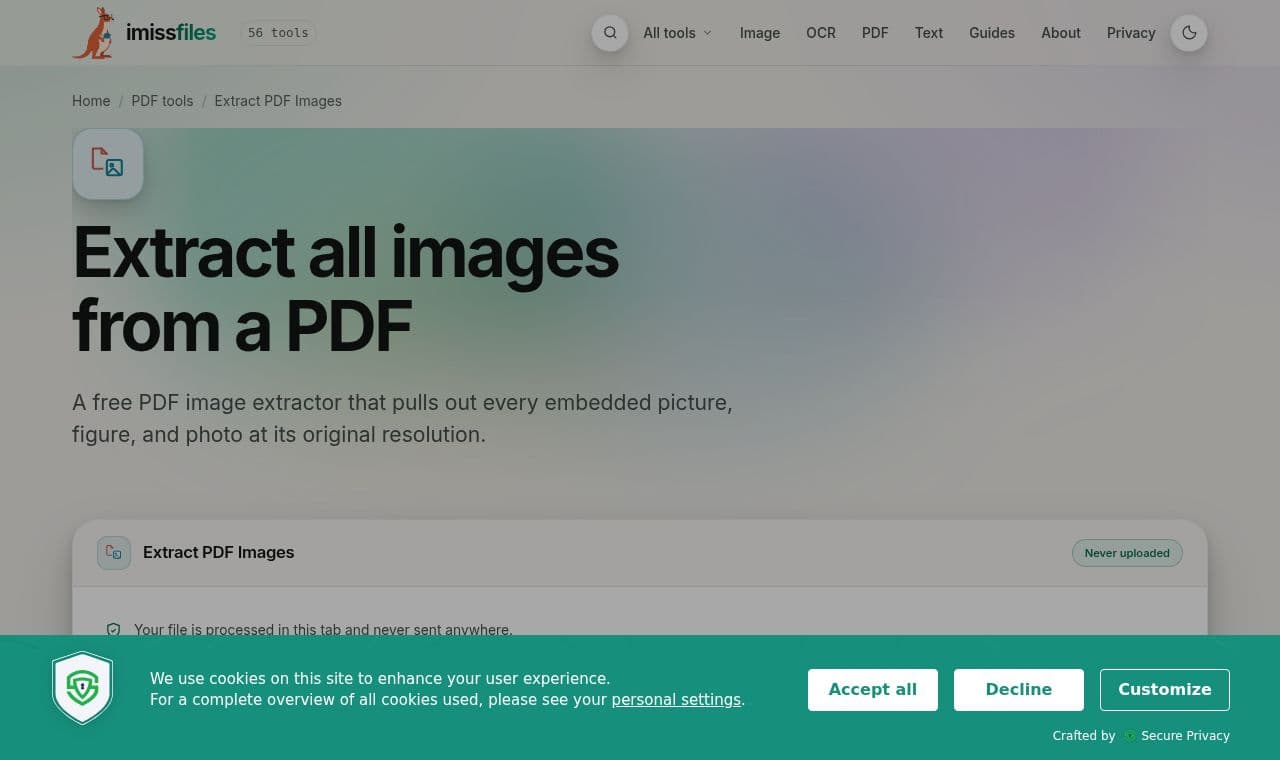Click the Extract PDF Images breadcrumb
The width and height of the screenshot is (1280, 760).
(x=278, y=101)
